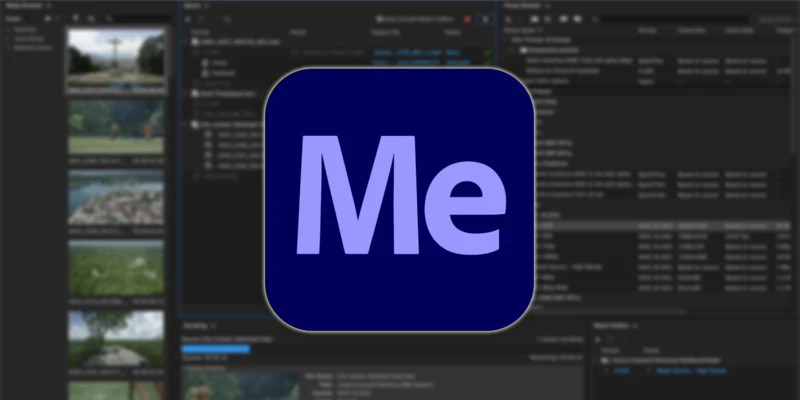Select the tree and path under sky thumbnail
Screen dimensions: 800x400
(116, 338)
